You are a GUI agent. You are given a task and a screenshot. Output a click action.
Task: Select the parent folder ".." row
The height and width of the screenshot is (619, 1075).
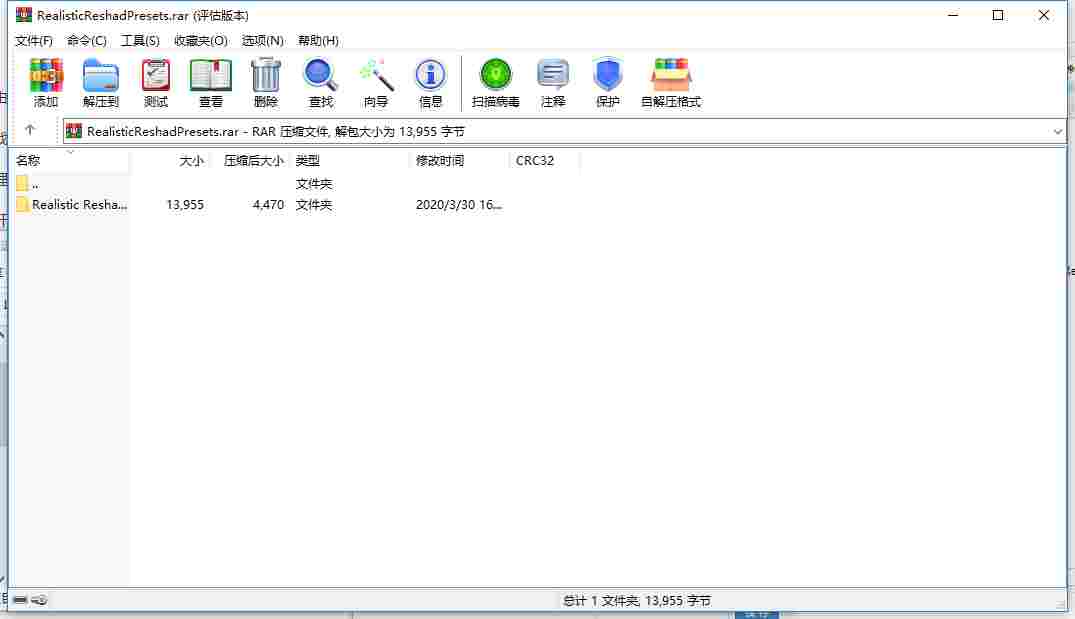[71, 184]
